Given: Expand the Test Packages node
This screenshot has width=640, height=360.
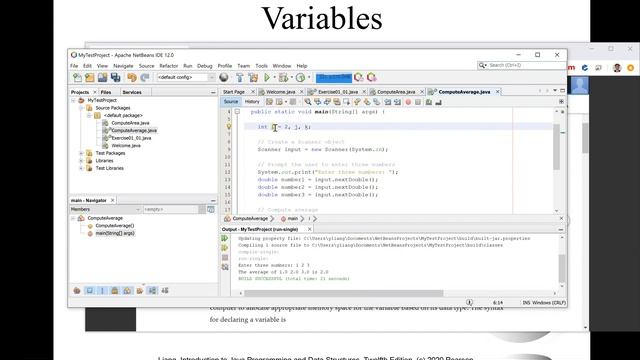Looking at the screenshot, I should (81, 153).
